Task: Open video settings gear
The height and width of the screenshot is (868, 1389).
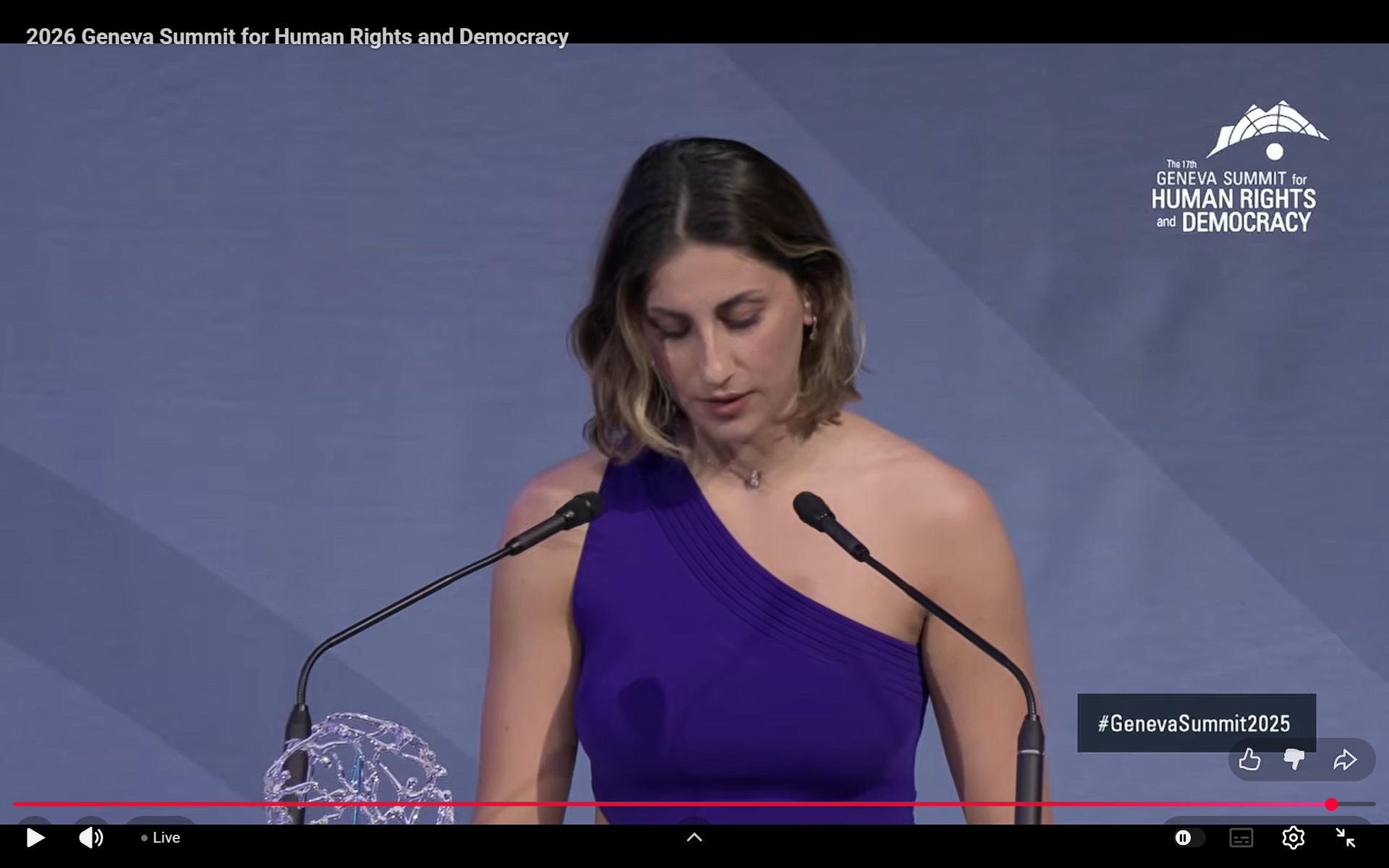Action: click(x=1293, y=838)
